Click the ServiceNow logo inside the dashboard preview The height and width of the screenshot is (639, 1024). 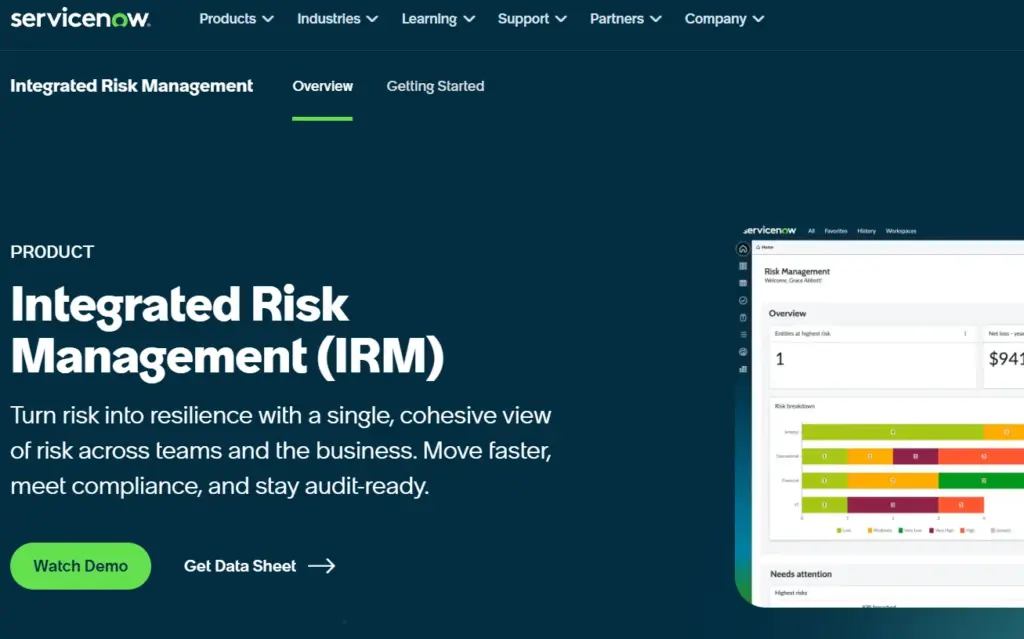769,231
